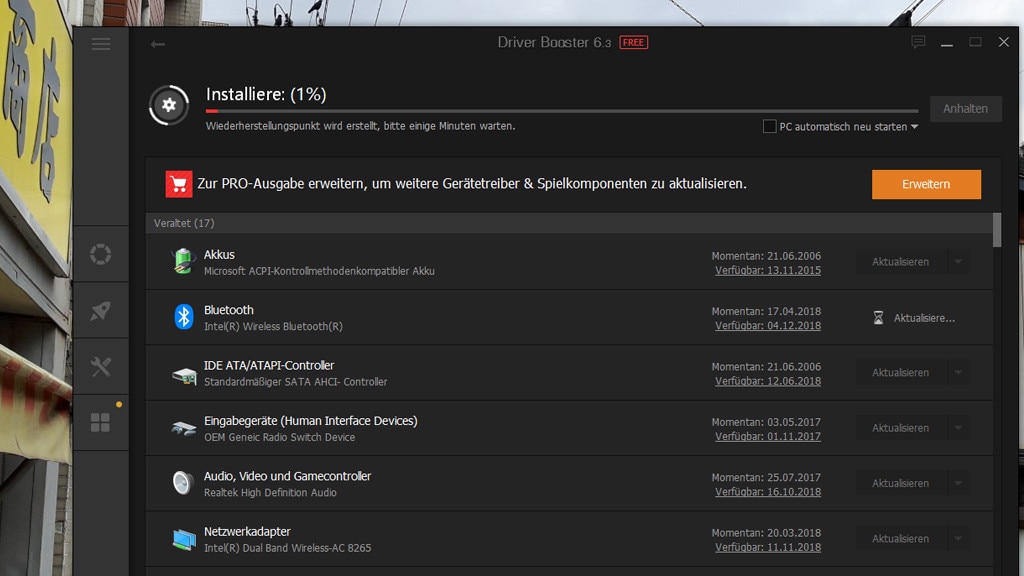1024x576 pixels.
Task: Open dropdown arrow next to Akkus Aktualisieren
Action: (x=958, y=262)
